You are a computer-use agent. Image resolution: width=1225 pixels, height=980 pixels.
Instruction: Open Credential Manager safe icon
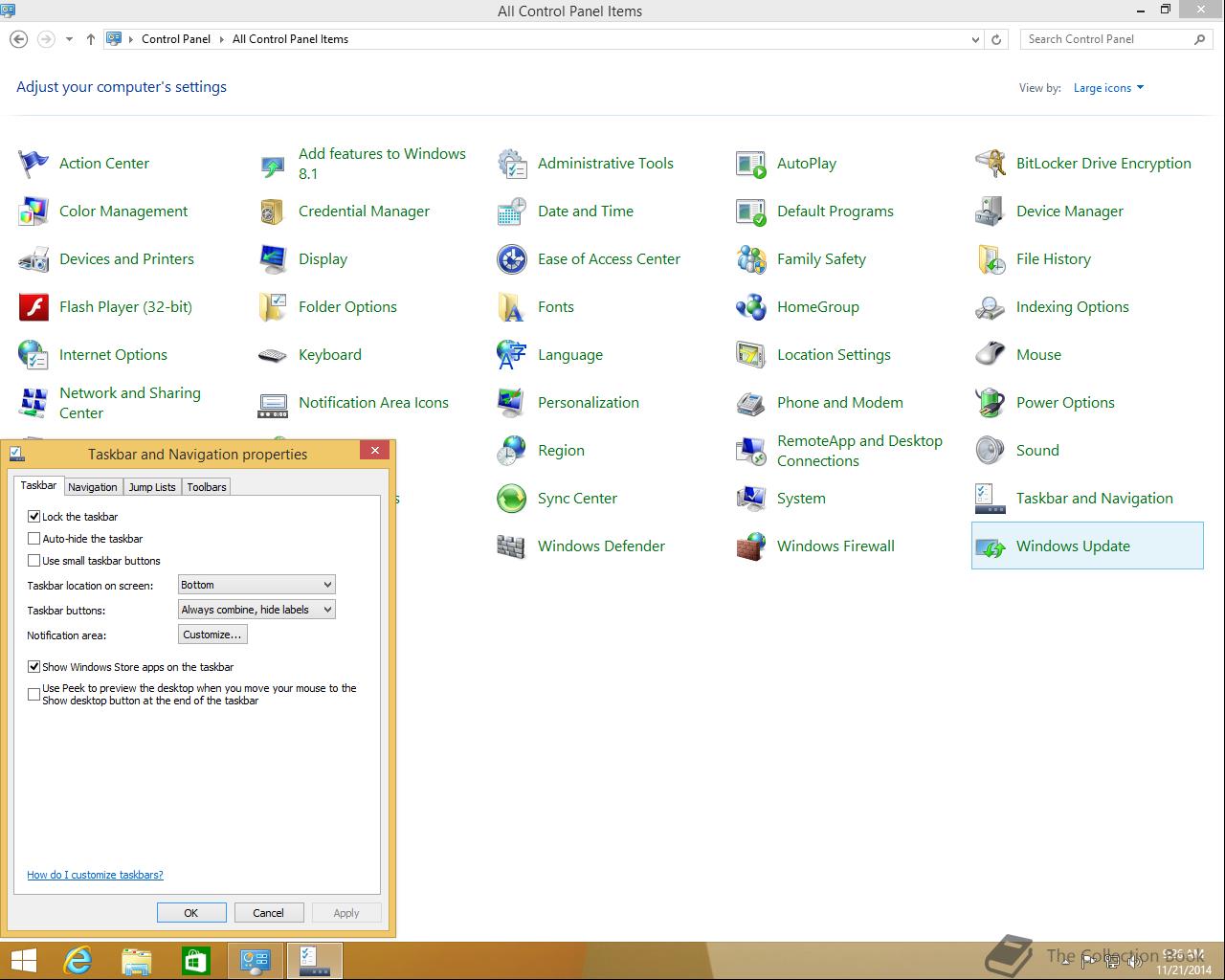[x=273, y=212]
